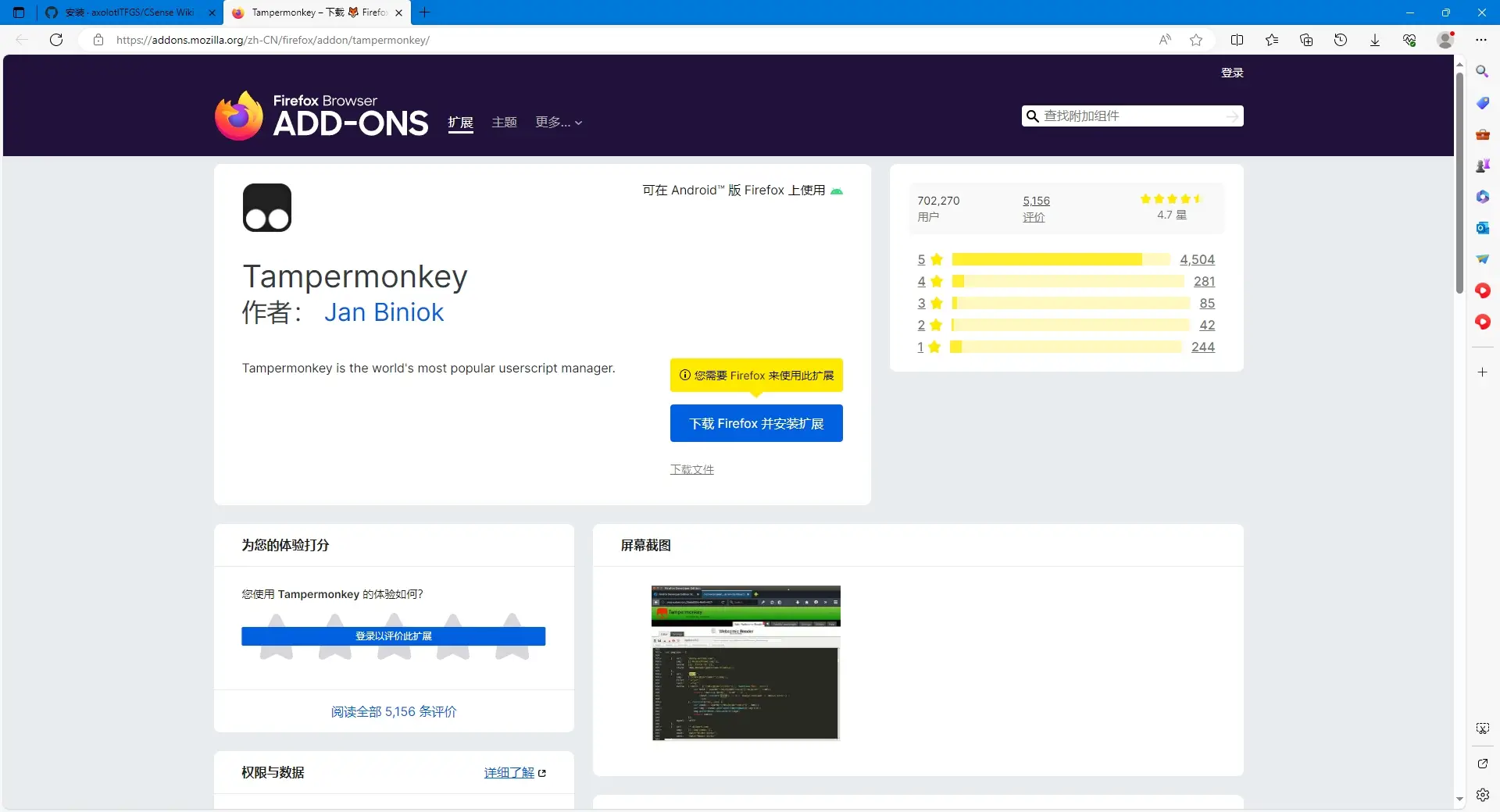
Task: Open the 5,156 评价 reviews link
Action: click(x=1036, y=208)
